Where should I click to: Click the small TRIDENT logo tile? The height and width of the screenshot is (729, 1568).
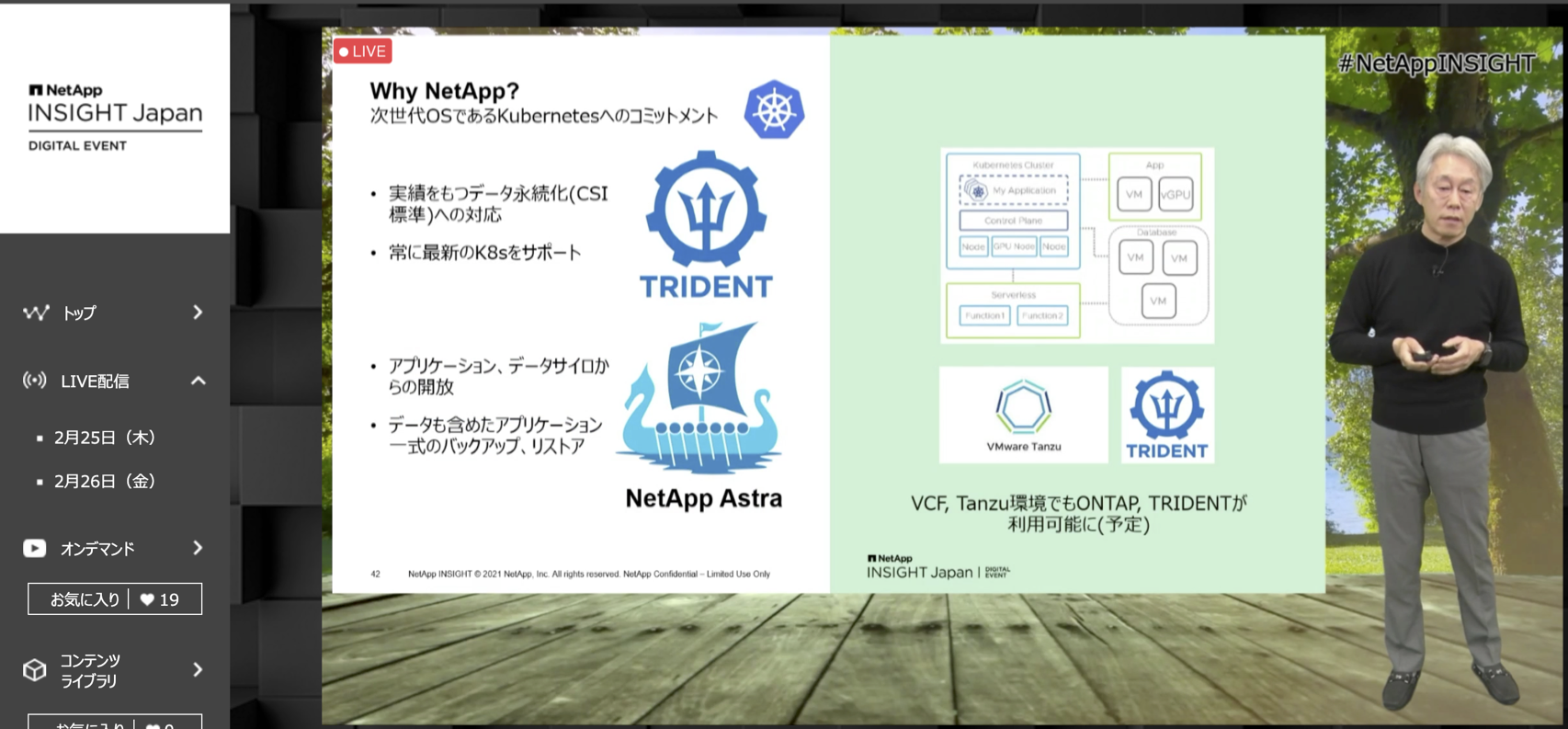tap(1167, 415)
